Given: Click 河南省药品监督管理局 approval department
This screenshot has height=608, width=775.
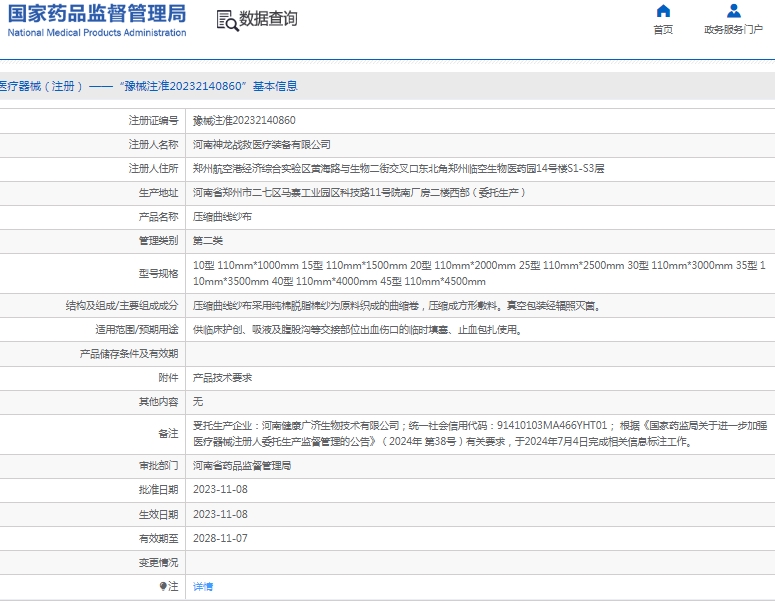Looking at the screenshot, I should click(x=242, y=466).
